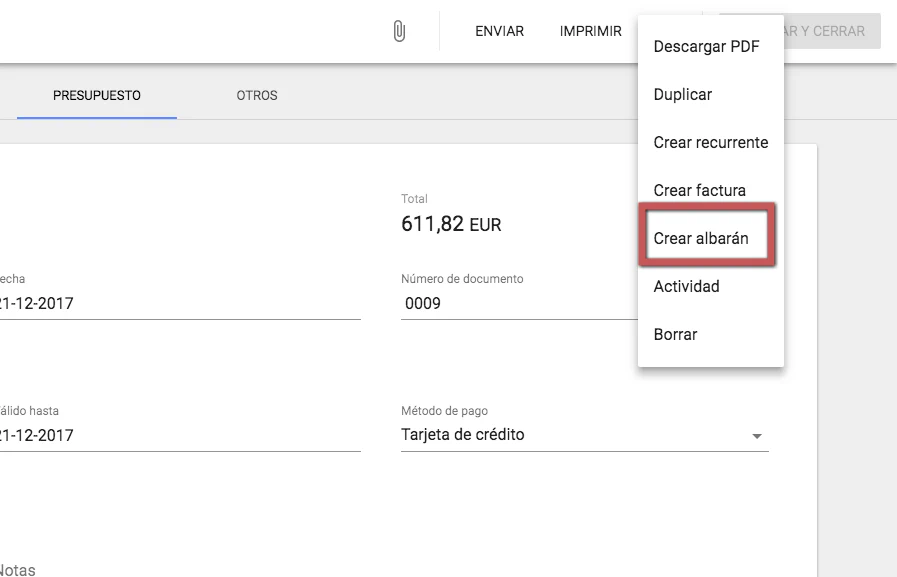Click Crear factura in the menu
The height and width of the screenshot is (577, 897).
[x=699, y=191]
